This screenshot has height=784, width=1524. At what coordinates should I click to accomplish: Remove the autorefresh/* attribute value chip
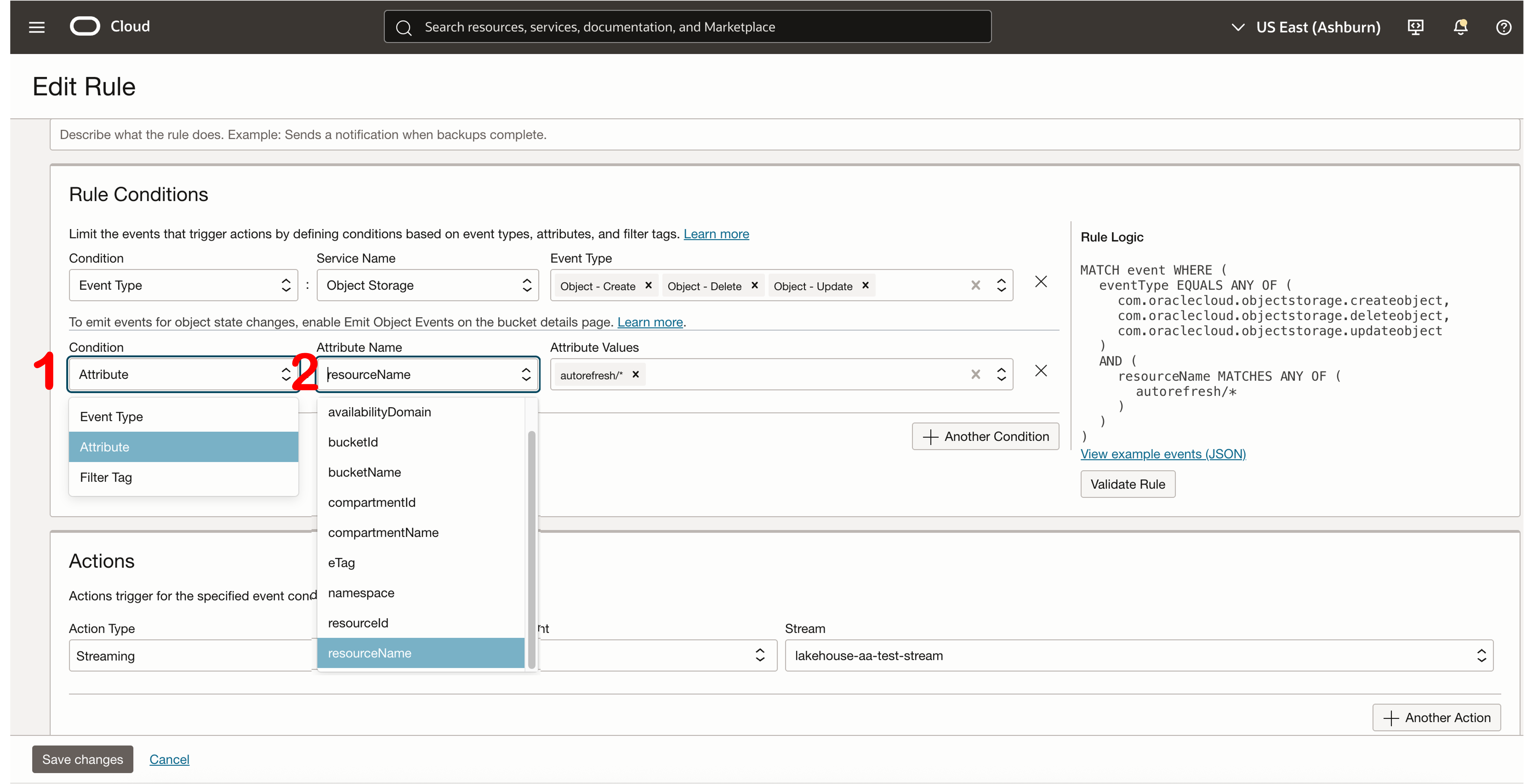point(636,374)
